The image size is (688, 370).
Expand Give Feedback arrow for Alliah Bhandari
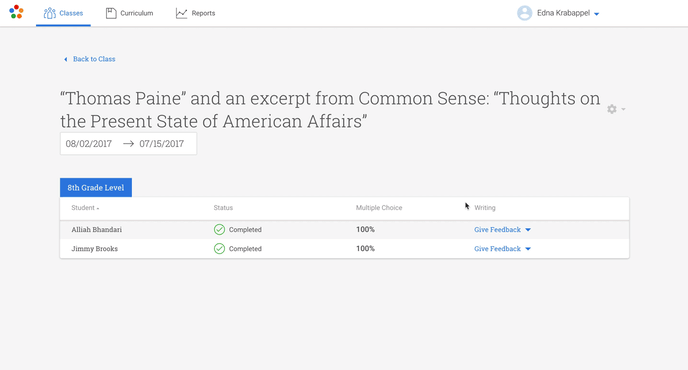click(x=528, y=230)
